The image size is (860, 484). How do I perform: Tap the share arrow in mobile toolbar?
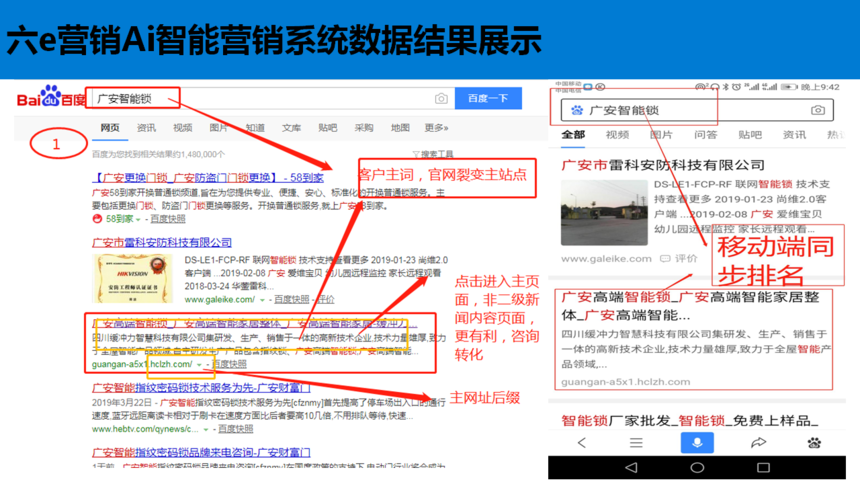(758, 442)
